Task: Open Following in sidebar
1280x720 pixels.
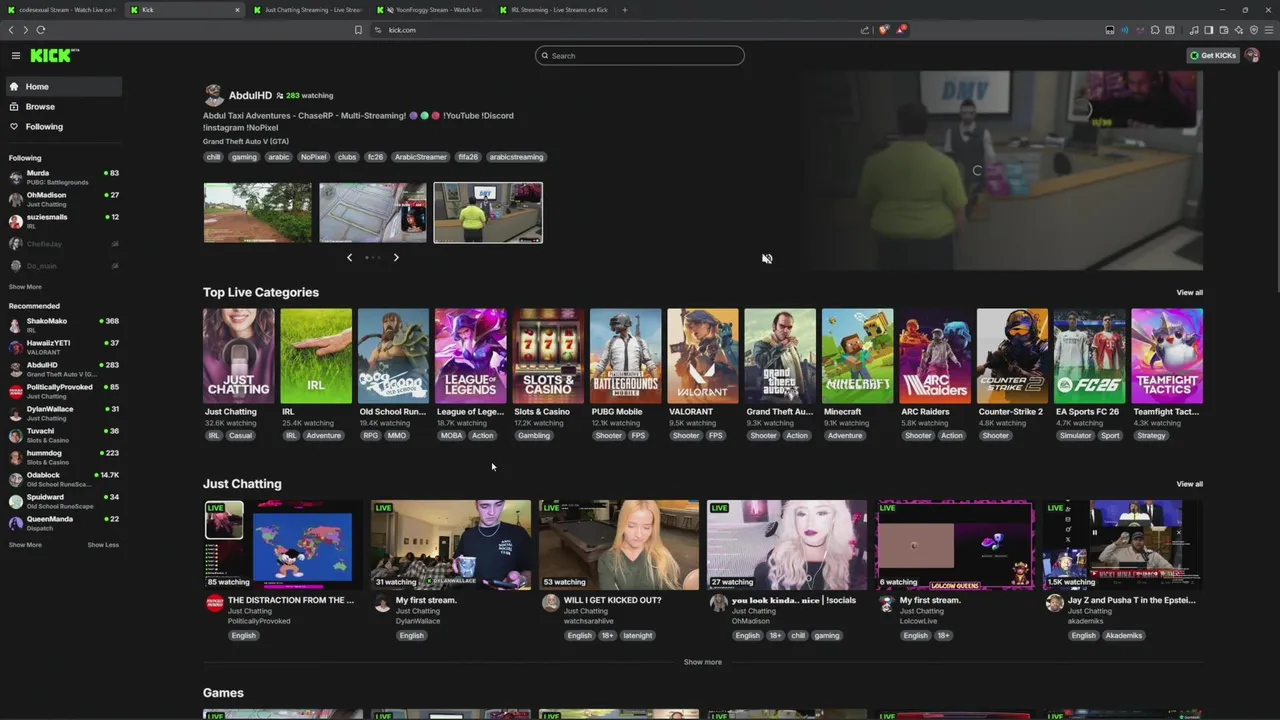Action: 63,127
